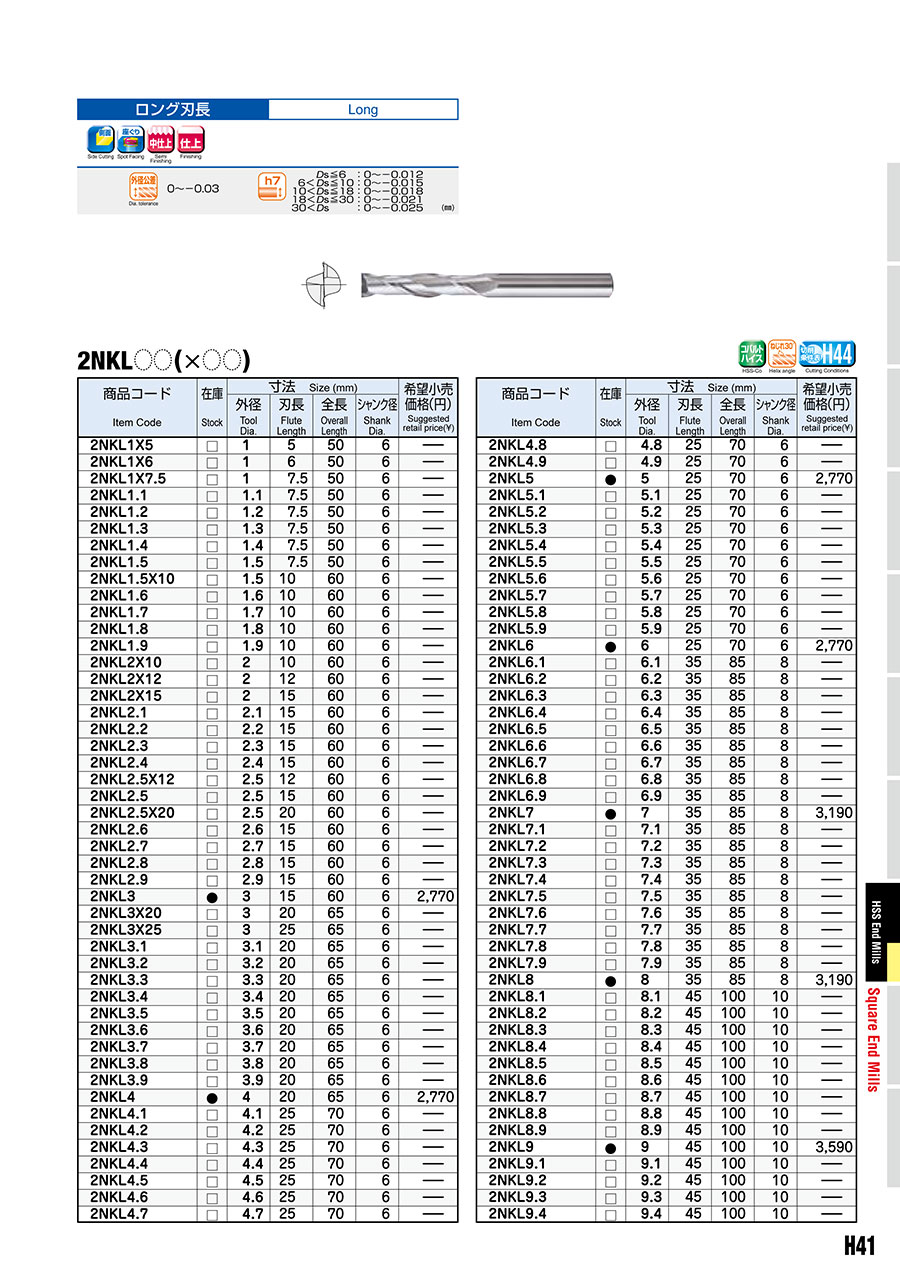Click the Long header label
The height and width of the screenshot is (1273, 900).
pos(363,110)
